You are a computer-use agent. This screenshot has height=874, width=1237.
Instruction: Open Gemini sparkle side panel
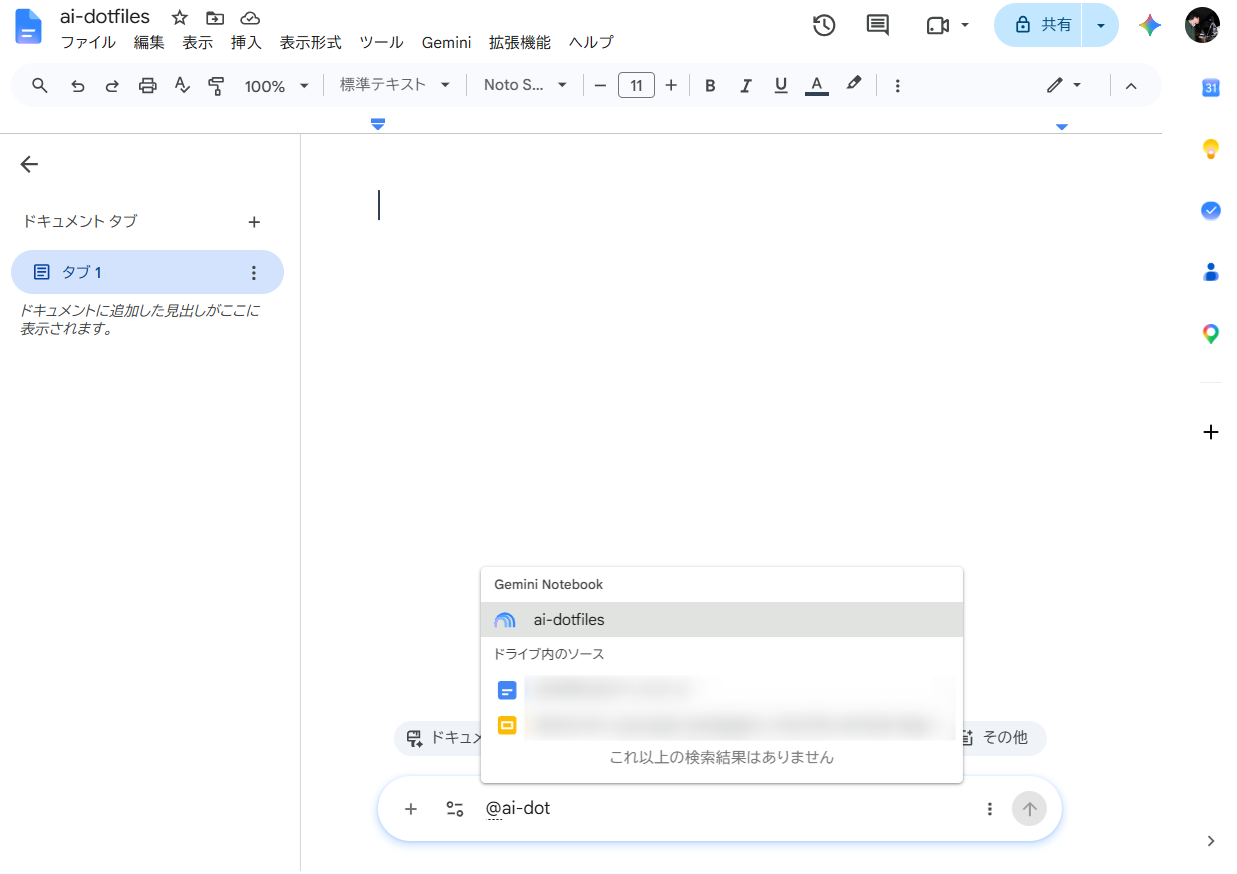[x=1150, y=26]
